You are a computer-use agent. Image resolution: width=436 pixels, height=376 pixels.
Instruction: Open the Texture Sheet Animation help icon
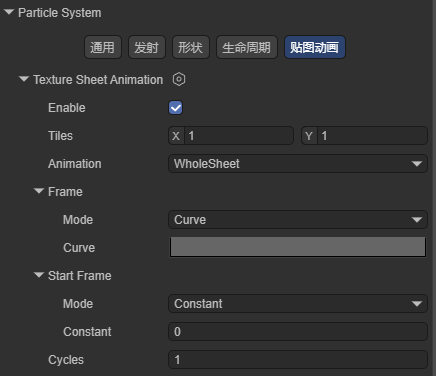(179, 79)
